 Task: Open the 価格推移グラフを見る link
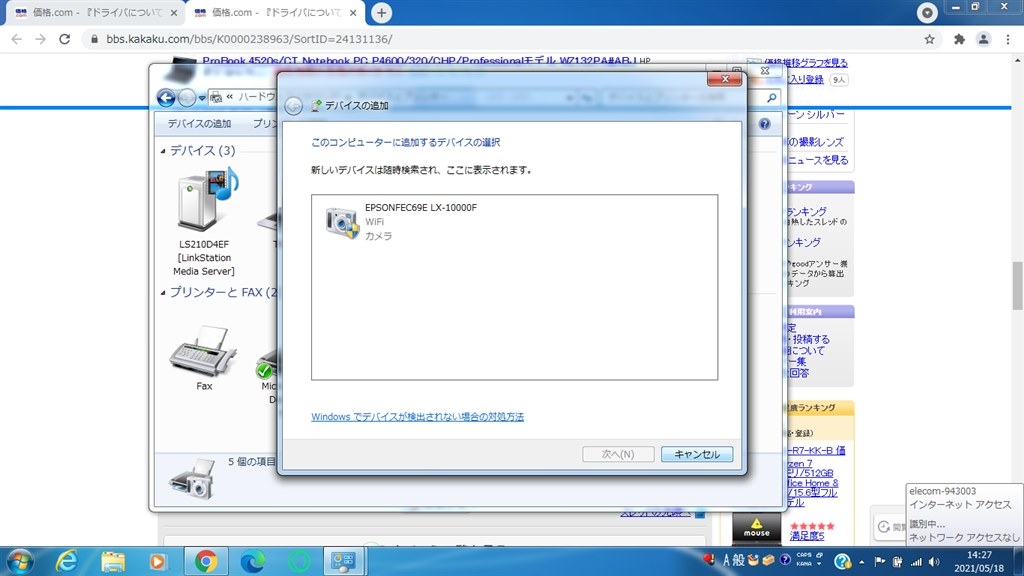pos(806,63)
